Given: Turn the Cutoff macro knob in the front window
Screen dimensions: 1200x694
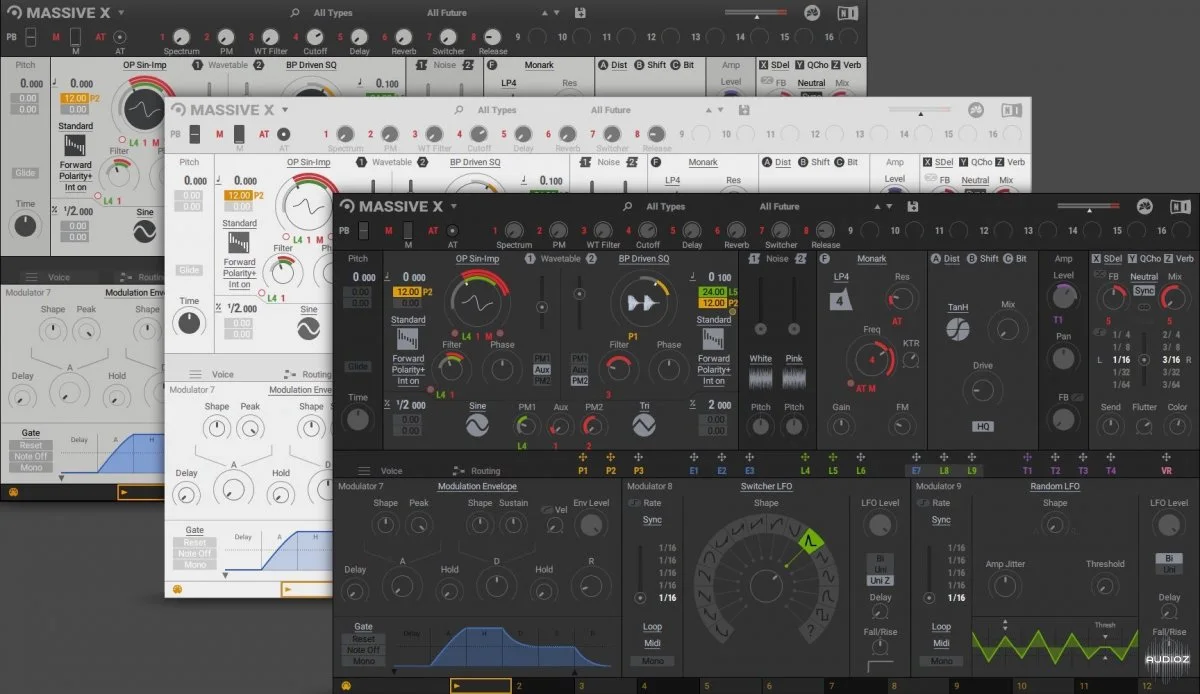Looking at the screenshot, I should click(648, 231).
